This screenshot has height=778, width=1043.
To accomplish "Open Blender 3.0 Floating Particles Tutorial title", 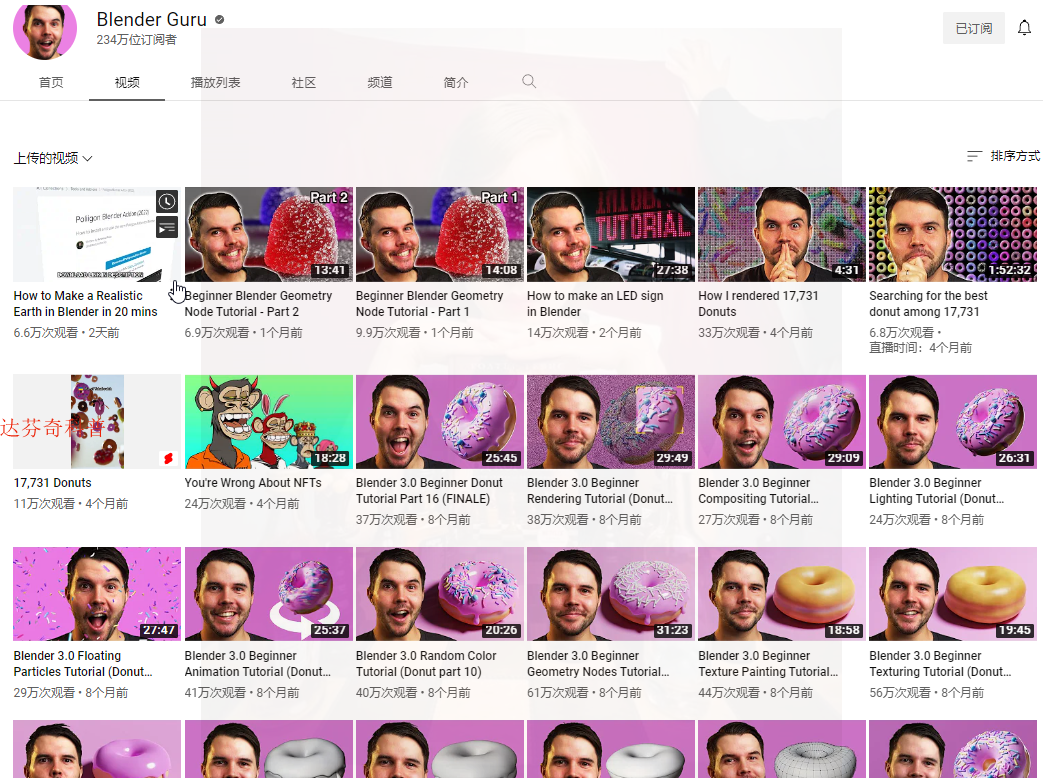I will (x=83, y=664).
